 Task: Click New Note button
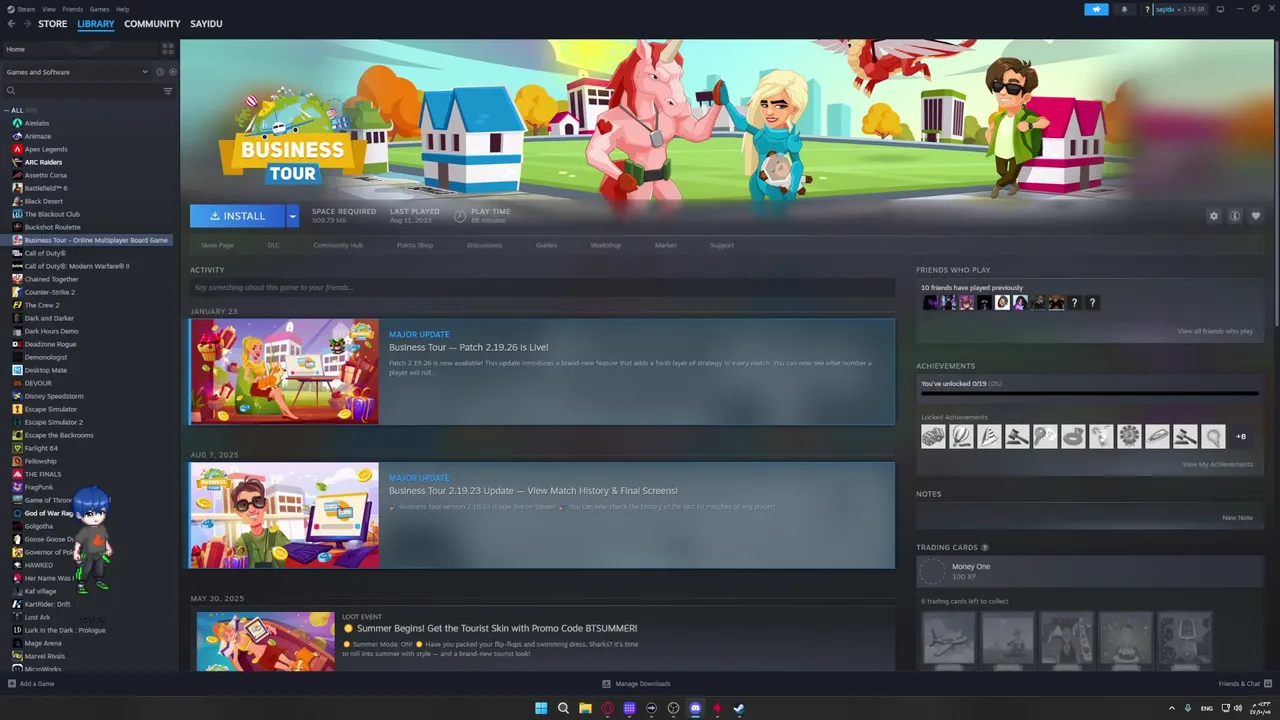pyautogui.click(x=1237, y=518)
